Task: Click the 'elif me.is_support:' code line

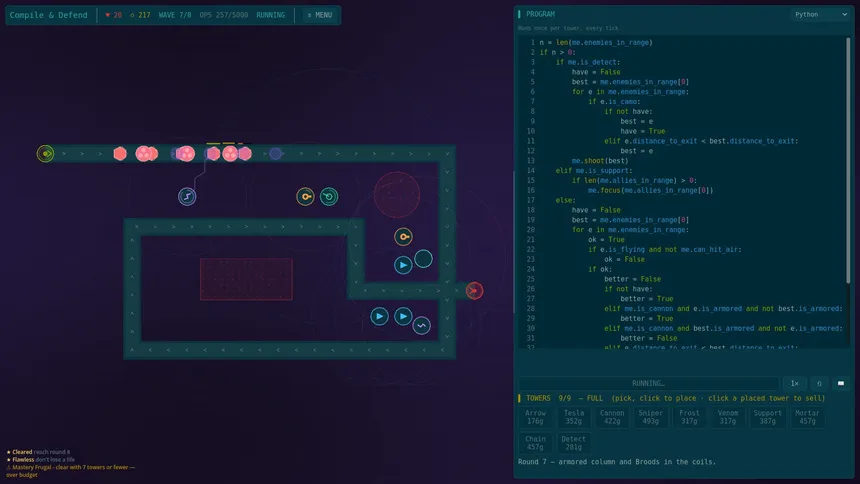Action: tap(592, 171)
